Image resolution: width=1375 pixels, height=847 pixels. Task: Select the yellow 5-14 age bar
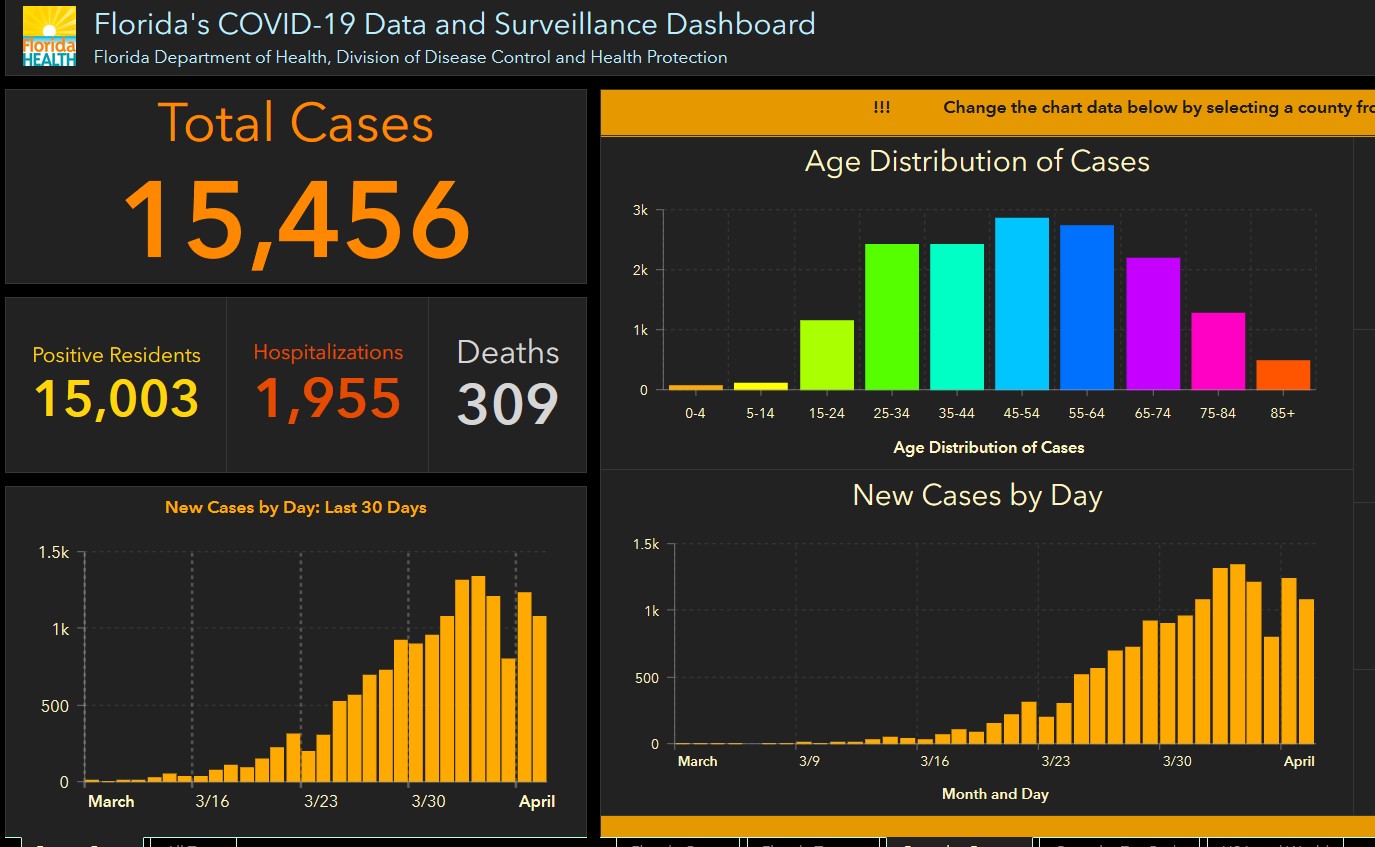click(761, 386)
